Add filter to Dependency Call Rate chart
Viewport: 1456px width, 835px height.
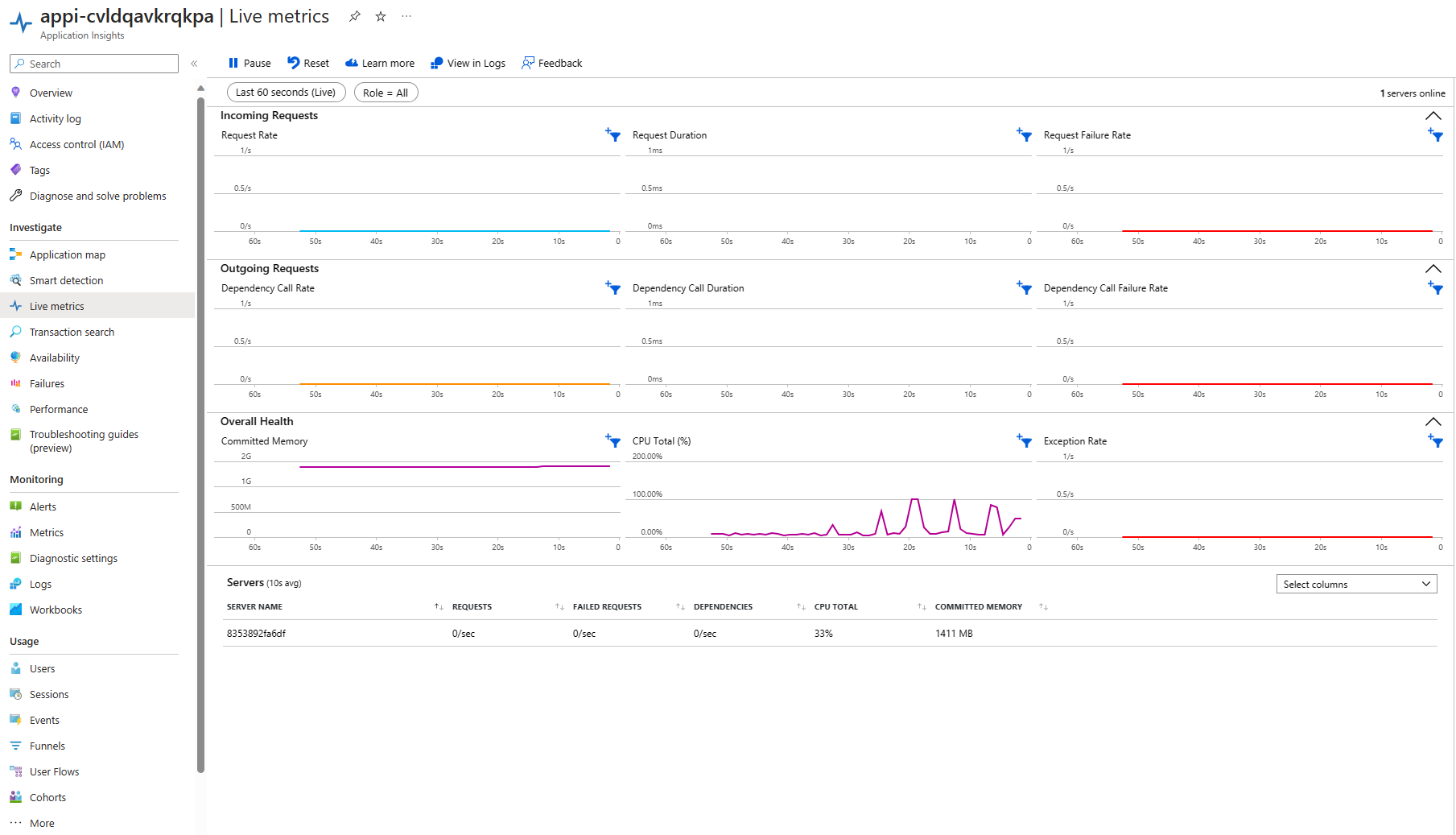[x=613, y=287]
